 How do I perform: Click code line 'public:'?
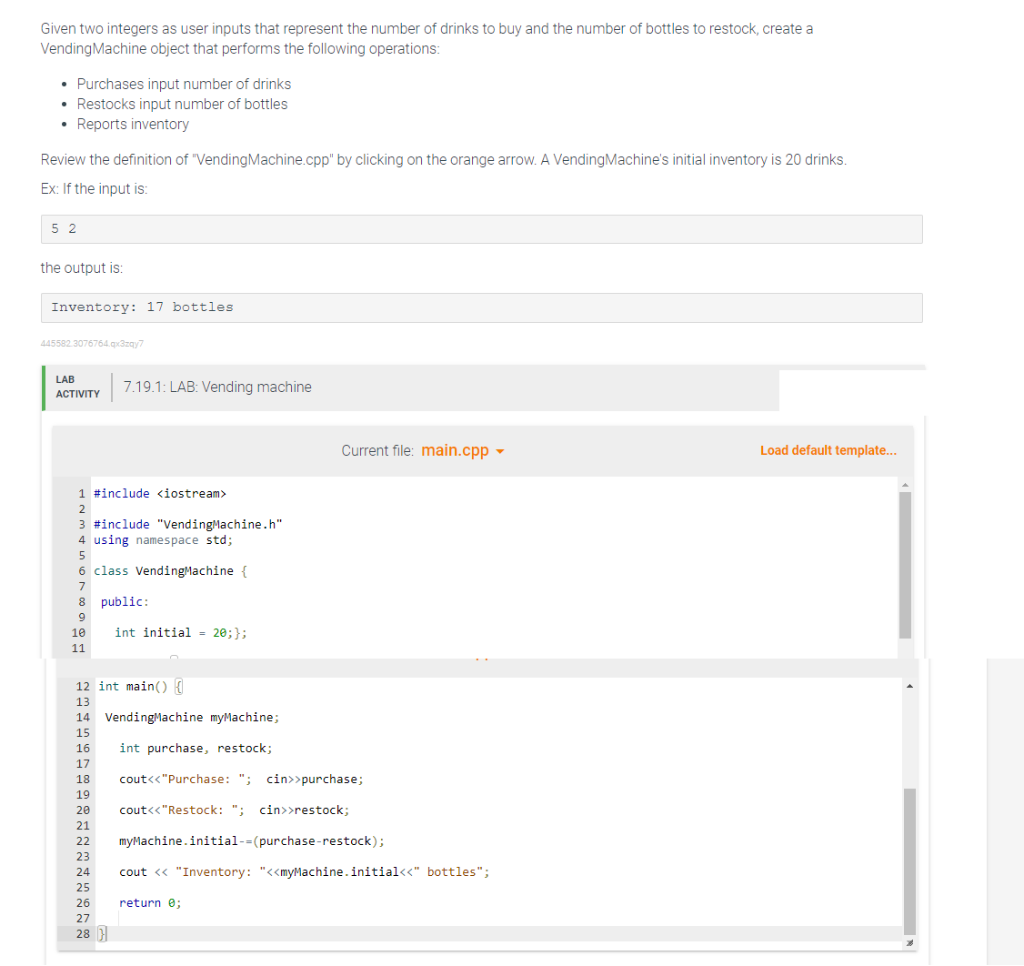[125, 602]
